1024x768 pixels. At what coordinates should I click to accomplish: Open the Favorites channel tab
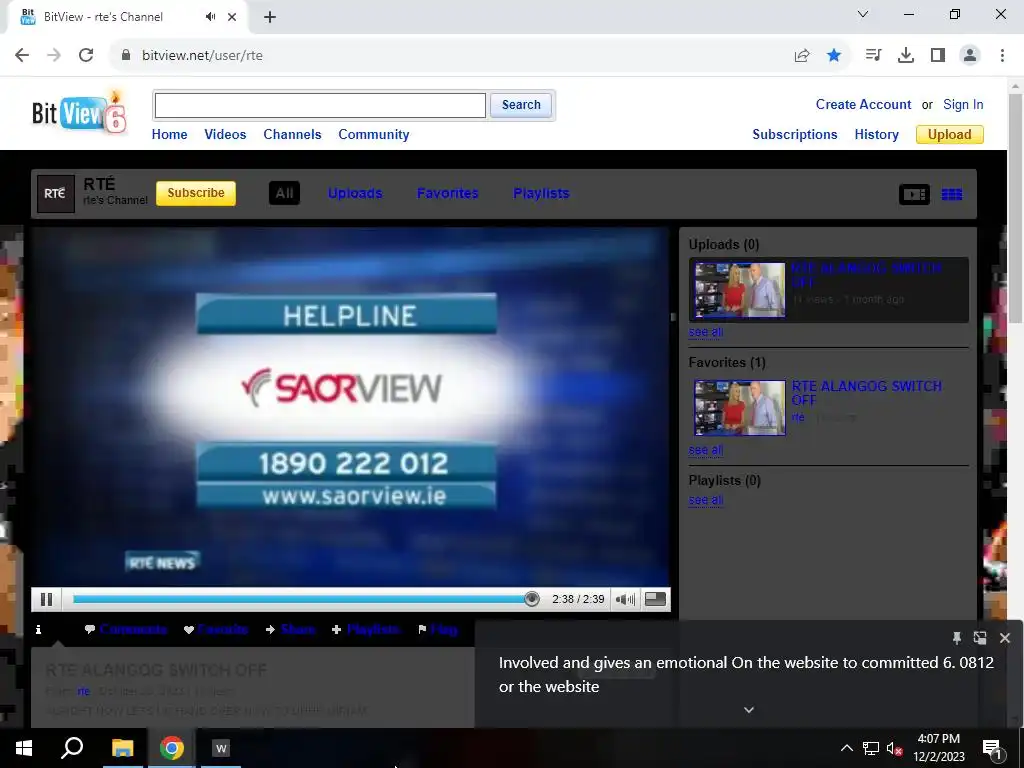(447, 193)
